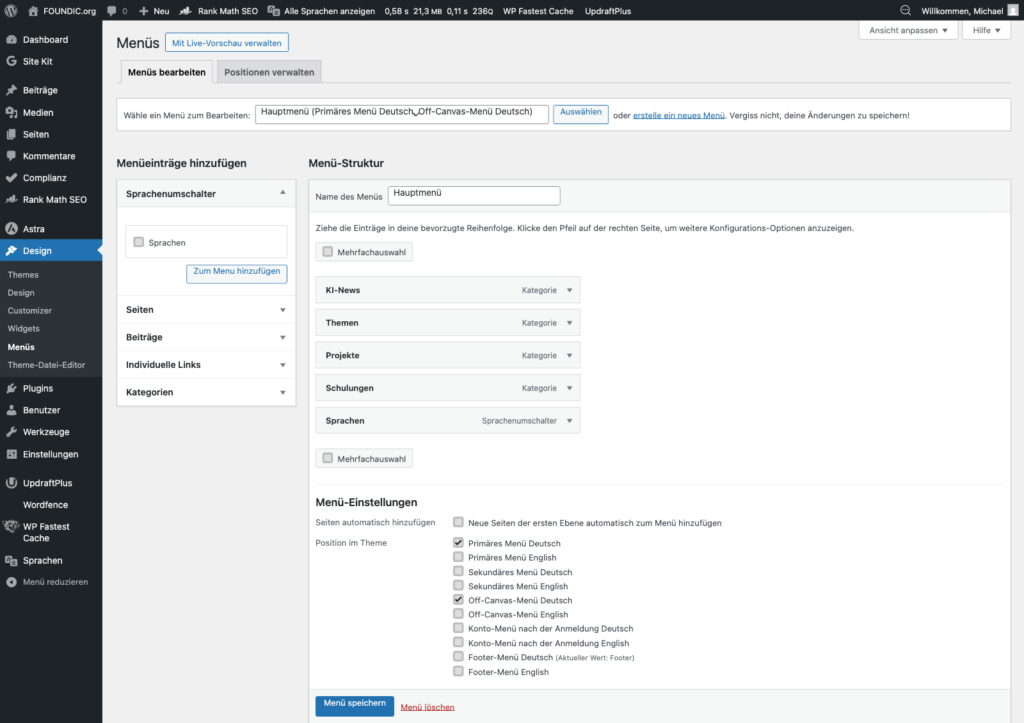The height and width of the screenshot is (723, 1024).
Task: Click the Menü speichern button
Action: coord(354,705)
